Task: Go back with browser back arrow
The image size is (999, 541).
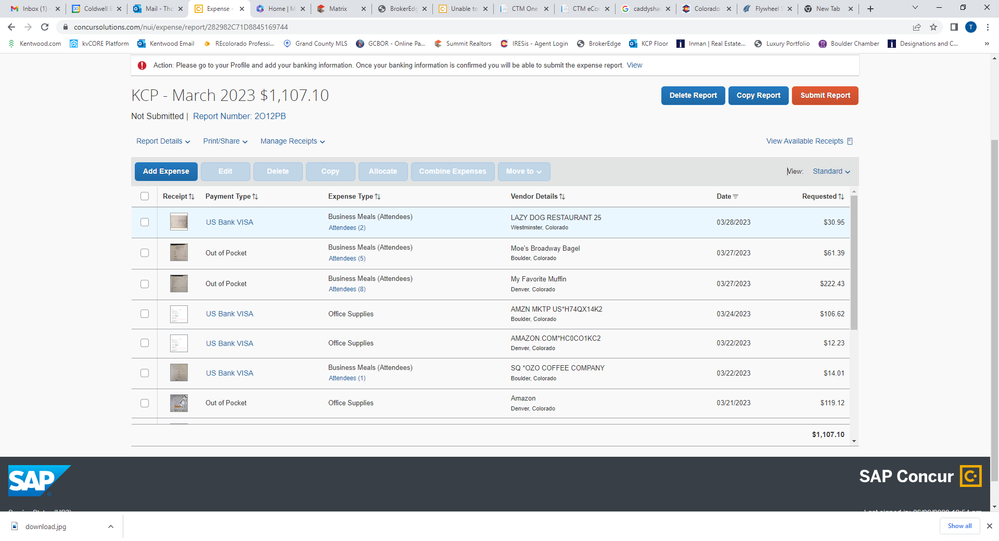Action: pos(11,27)
